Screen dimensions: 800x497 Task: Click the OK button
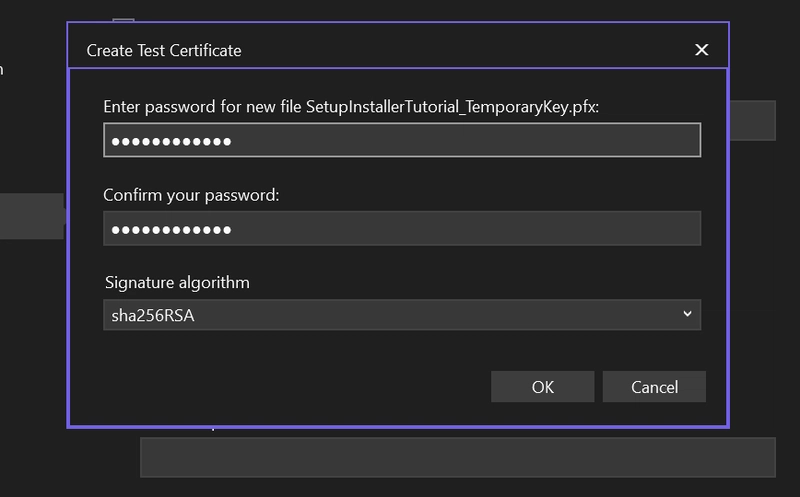point(542,387)
